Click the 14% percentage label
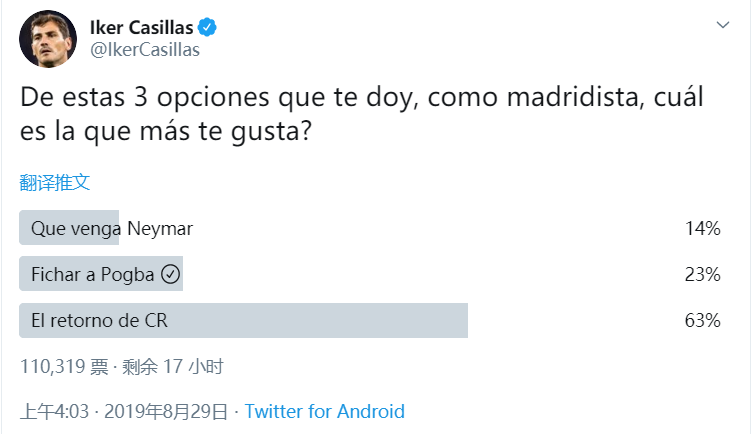Viewport: 752px width, 434px height. pyautogui.click(x=703, y=228)
